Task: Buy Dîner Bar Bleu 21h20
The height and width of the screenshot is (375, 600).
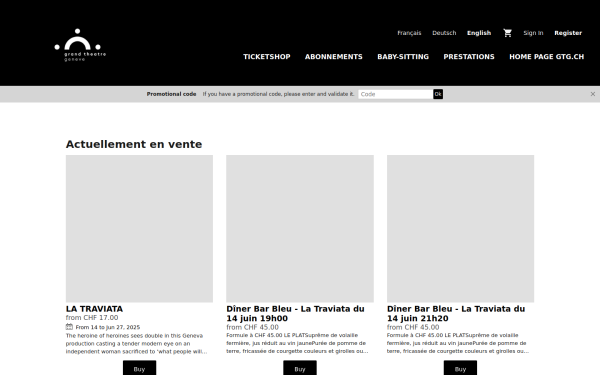Action: pyautogui.click(x=460, y=368)
